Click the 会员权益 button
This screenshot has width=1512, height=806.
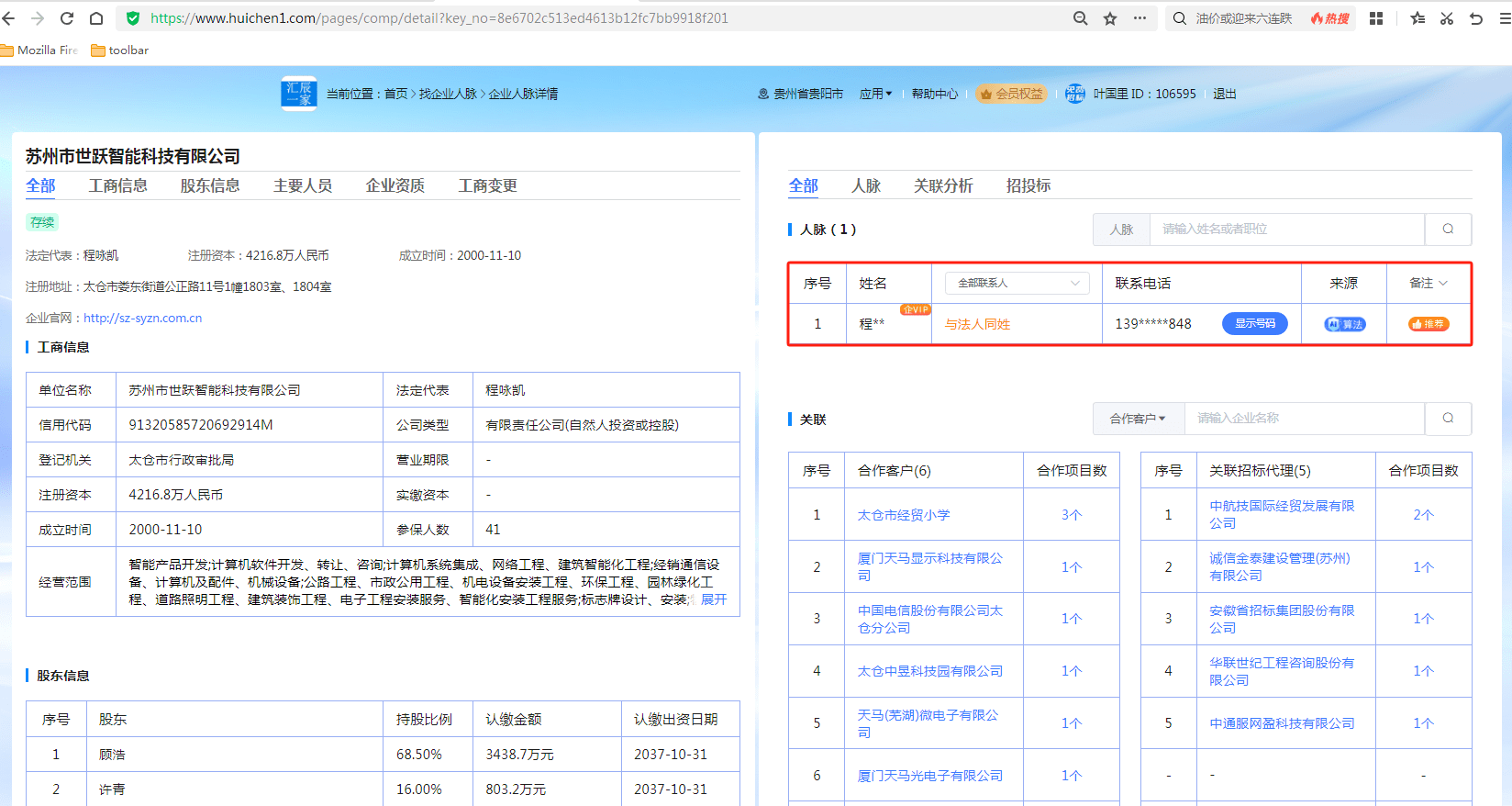(1011, 94)
